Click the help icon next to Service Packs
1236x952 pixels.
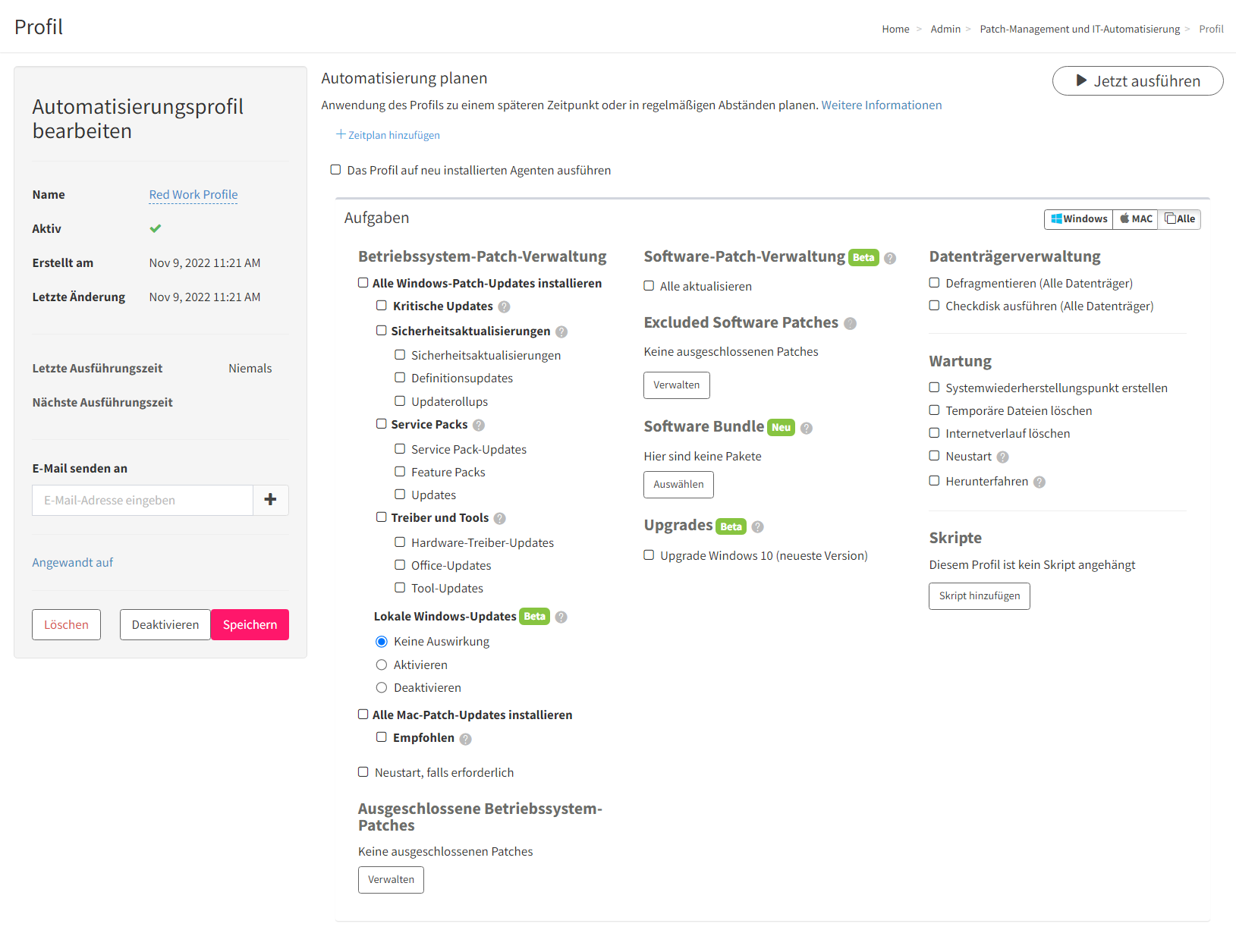(x=479, y=426)
